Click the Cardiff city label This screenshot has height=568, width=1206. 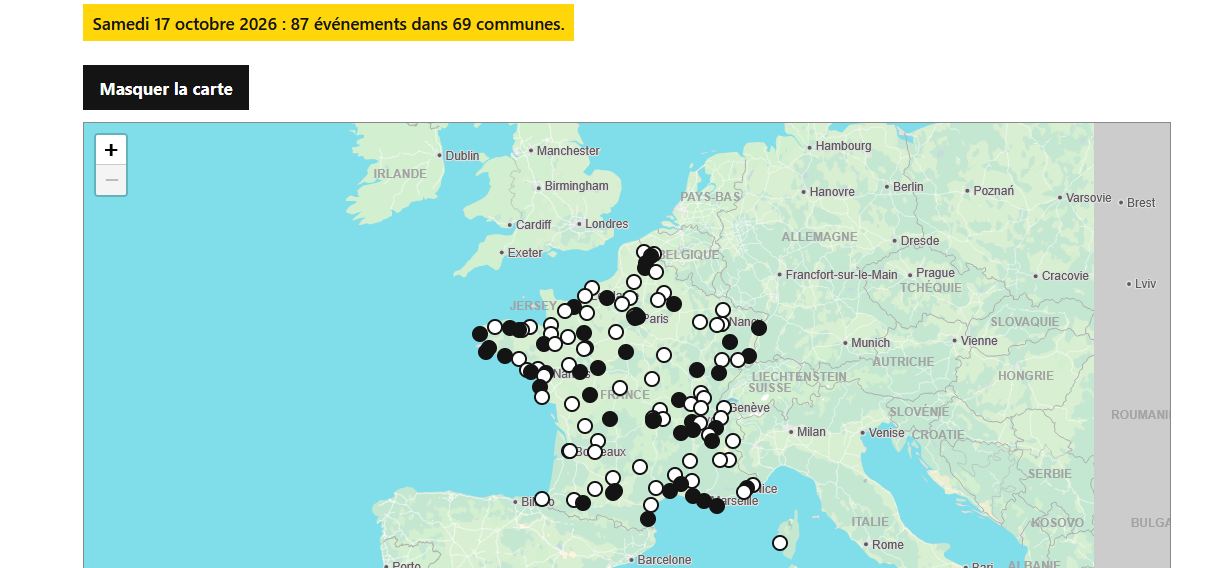pyautogui.click(x=533, y=225)
